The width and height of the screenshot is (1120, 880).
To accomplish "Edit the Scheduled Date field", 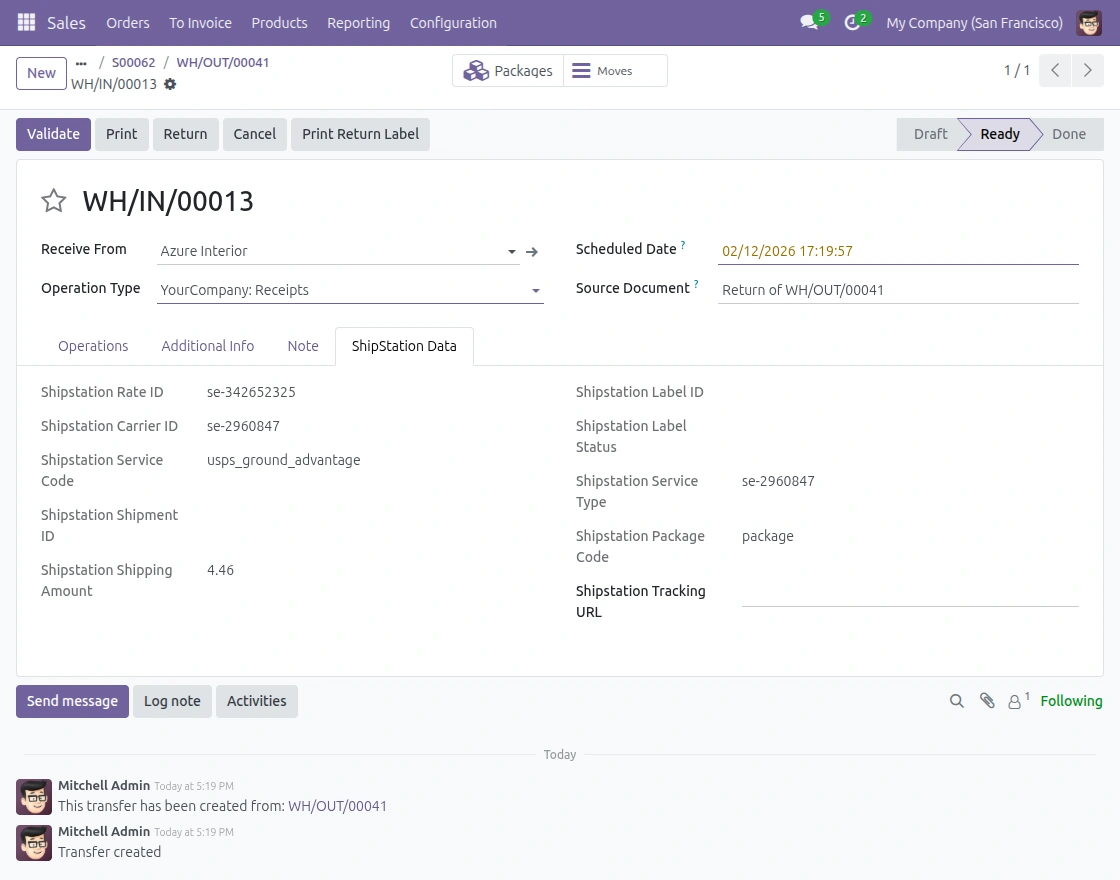I will coord(787,251).
